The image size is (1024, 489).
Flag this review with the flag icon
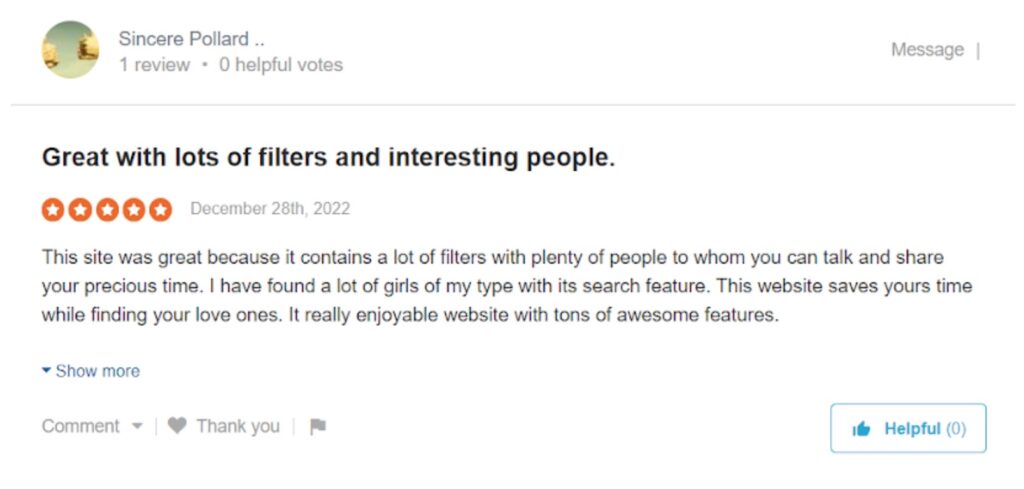point(318,427)
